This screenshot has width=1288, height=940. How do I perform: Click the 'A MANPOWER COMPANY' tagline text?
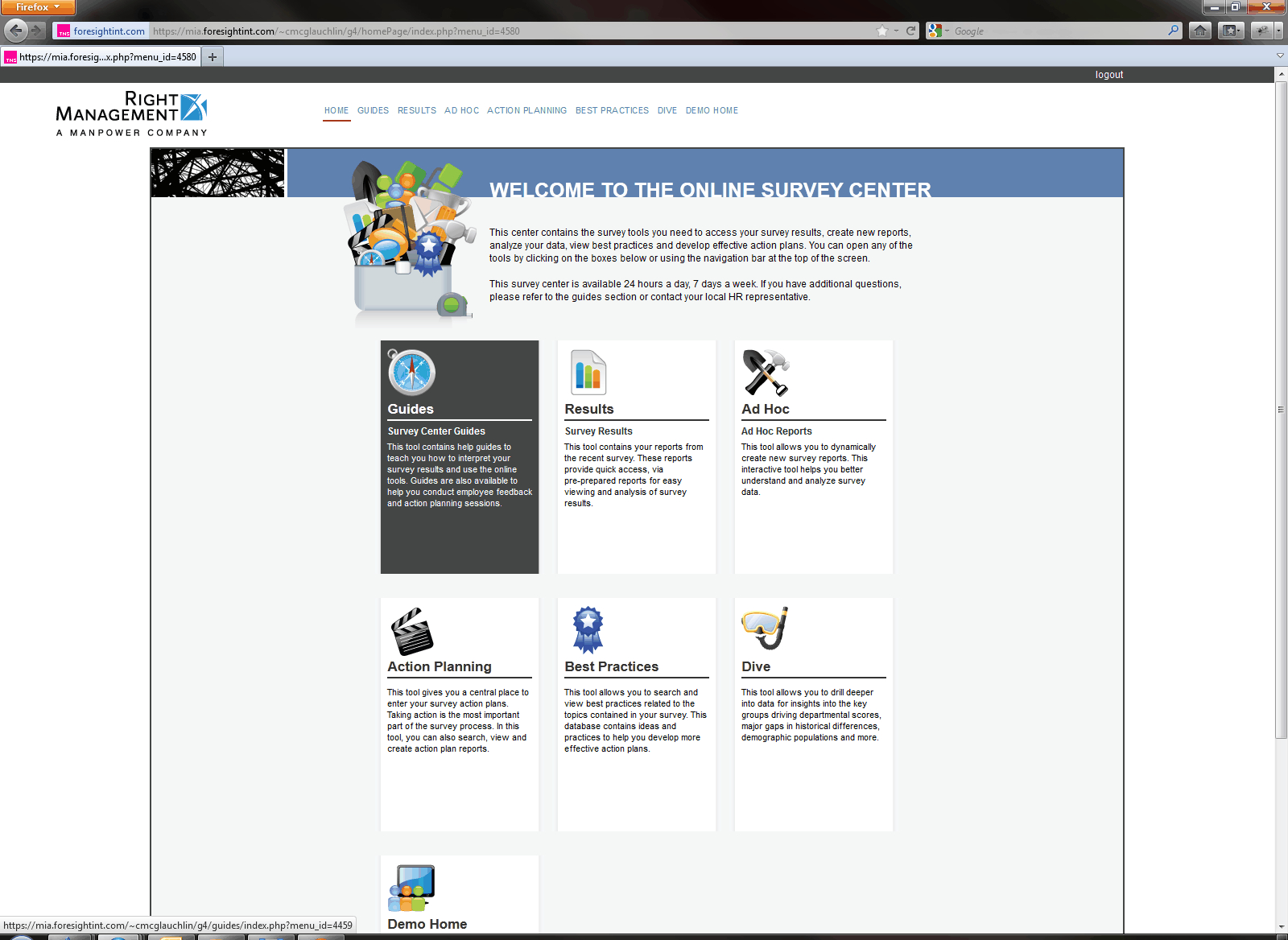tap(132, 133)
